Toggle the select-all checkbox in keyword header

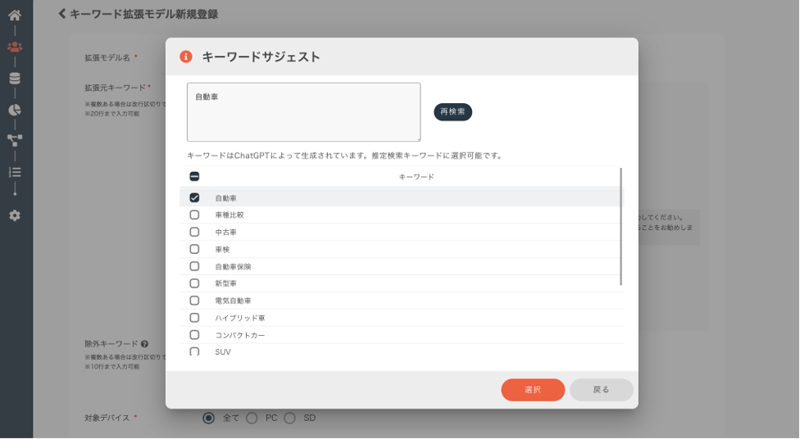194,177
